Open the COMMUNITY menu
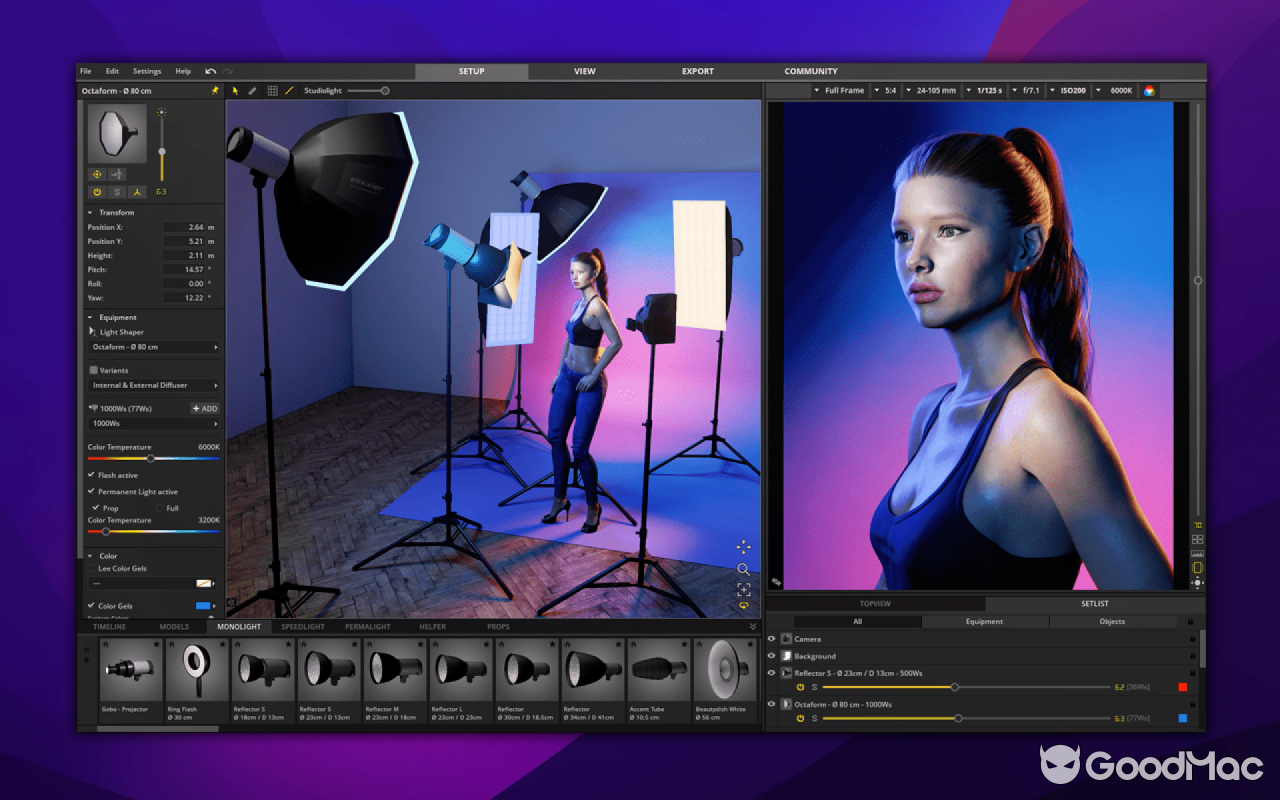 pyautogui.click(x=811, y=71)
